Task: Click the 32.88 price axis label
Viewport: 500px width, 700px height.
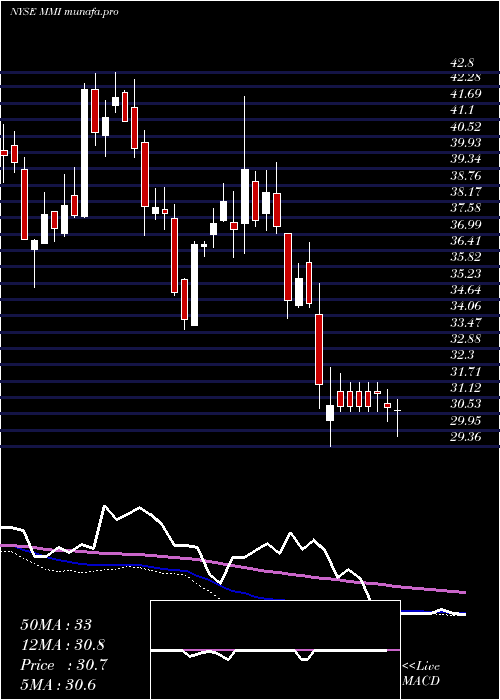Action: (465, 339)
